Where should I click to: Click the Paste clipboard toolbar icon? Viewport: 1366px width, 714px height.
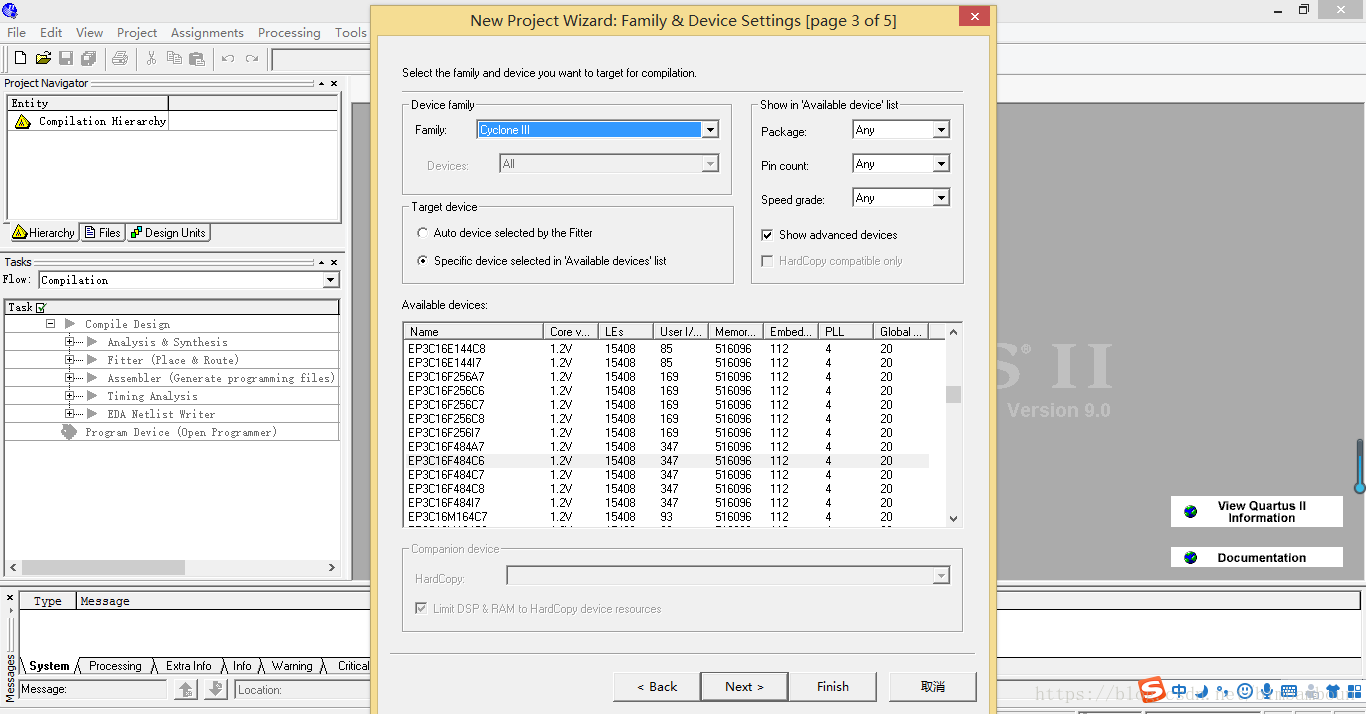coord(197,59)
